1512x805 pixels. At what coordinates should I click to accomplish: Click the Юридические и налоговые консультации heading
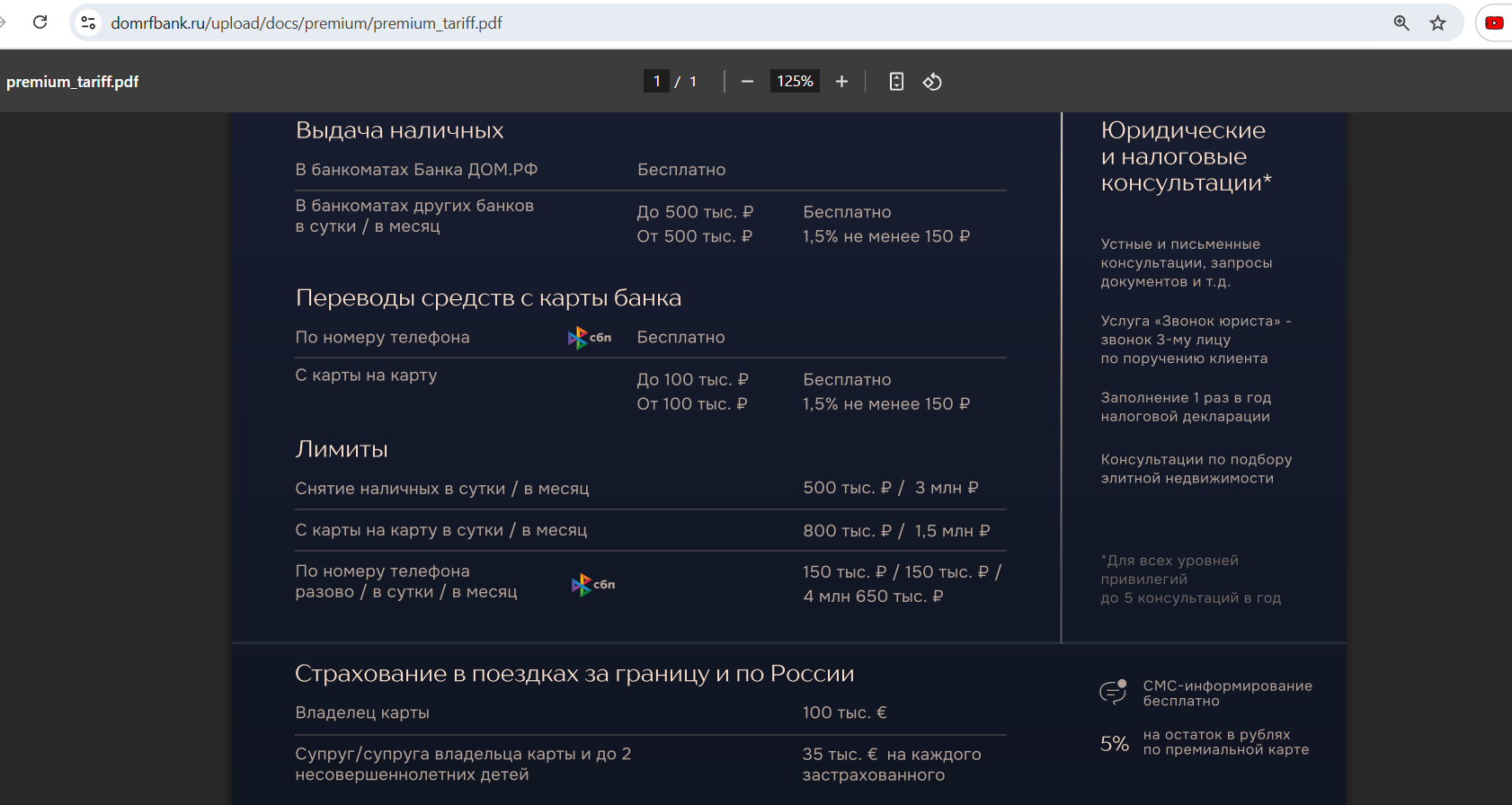[x=1186, y=156]
